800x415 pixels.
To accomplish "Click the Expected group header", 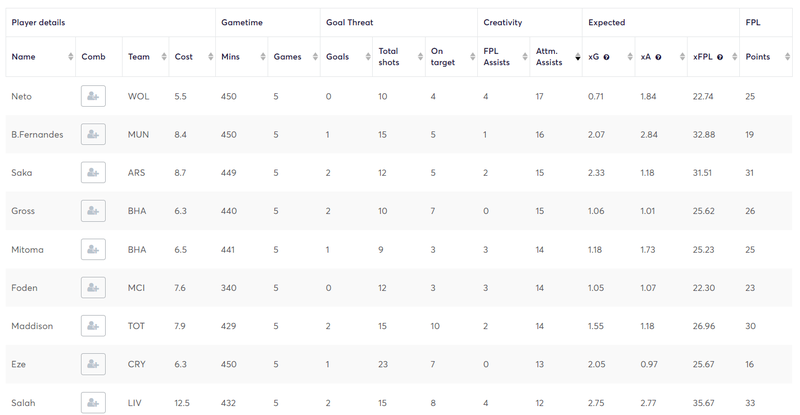I will tap(661, 22).
